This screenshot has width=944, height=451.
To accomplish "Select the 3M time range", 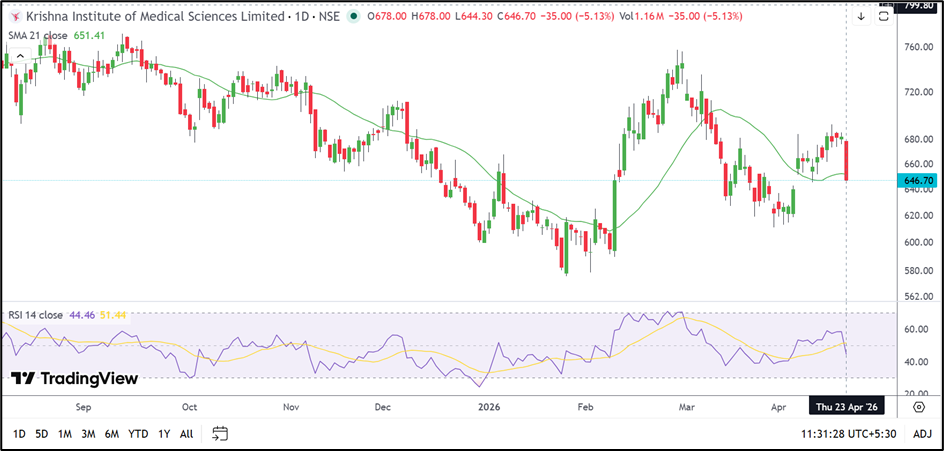I will (x=88, y=434).
